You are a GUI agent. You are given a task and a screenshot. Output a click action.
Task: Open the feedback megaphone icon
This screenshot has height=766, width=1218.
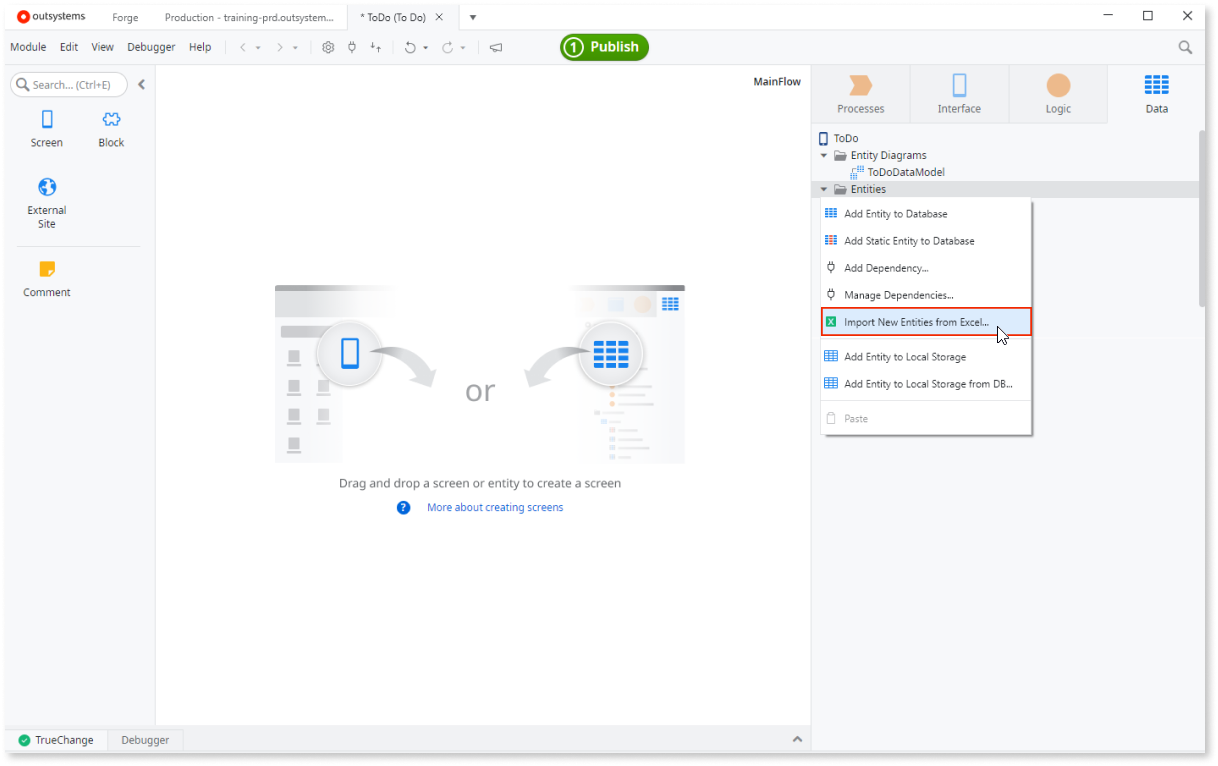[495, 47]
